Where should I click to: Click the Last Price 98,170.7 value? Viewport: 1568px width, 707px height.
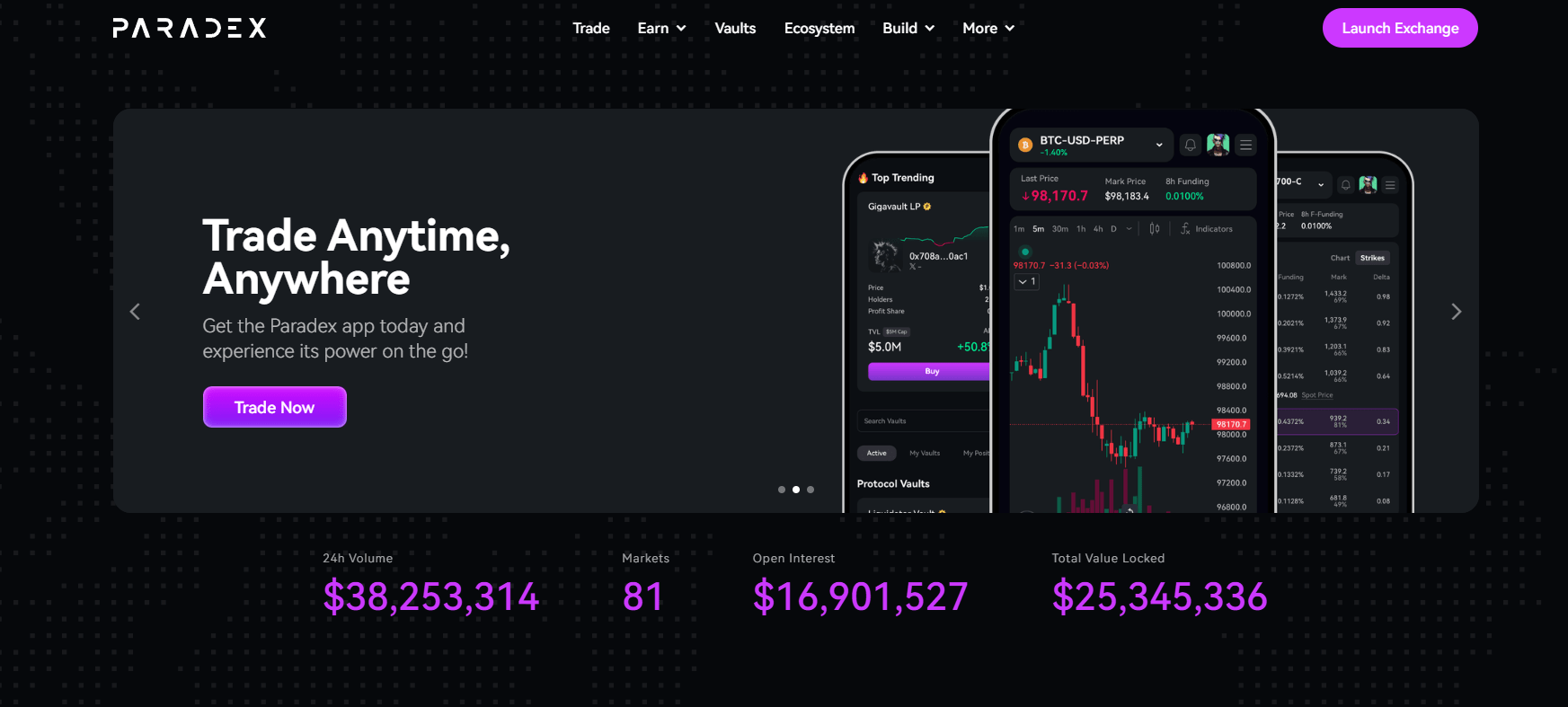point(1059,196)
